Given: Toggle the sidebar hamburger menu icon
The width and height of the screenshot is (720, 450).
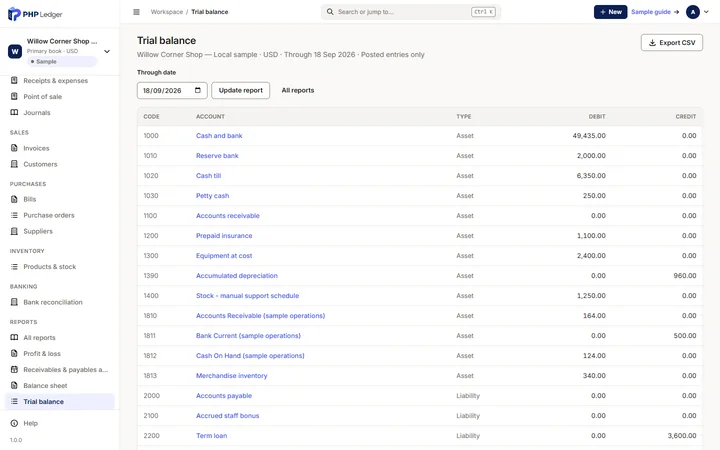Looking at the screenshot, I should (x=136, y=12).
